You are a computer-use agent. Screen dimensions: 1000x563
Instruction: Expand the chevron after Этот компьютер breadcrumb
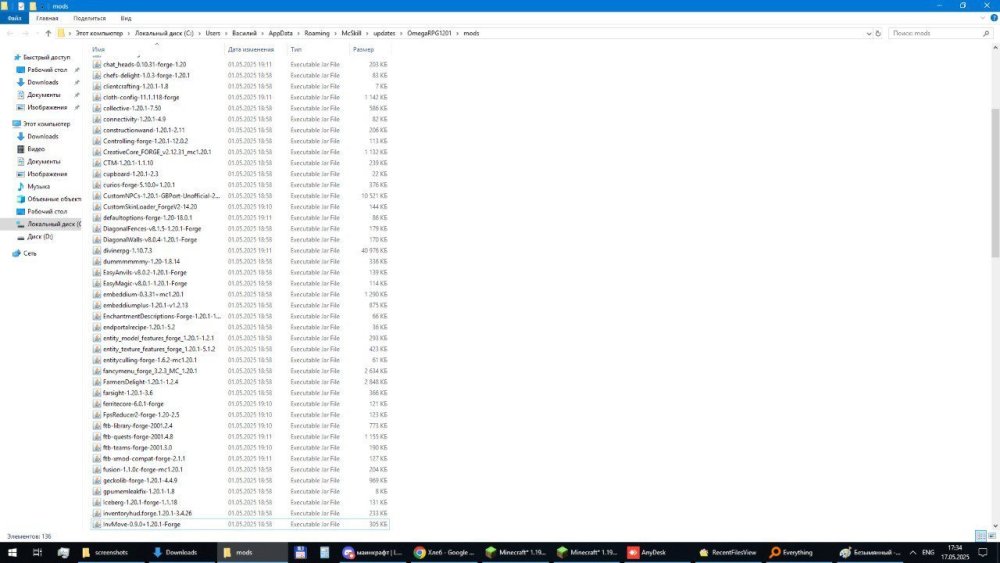coord(129,33)
